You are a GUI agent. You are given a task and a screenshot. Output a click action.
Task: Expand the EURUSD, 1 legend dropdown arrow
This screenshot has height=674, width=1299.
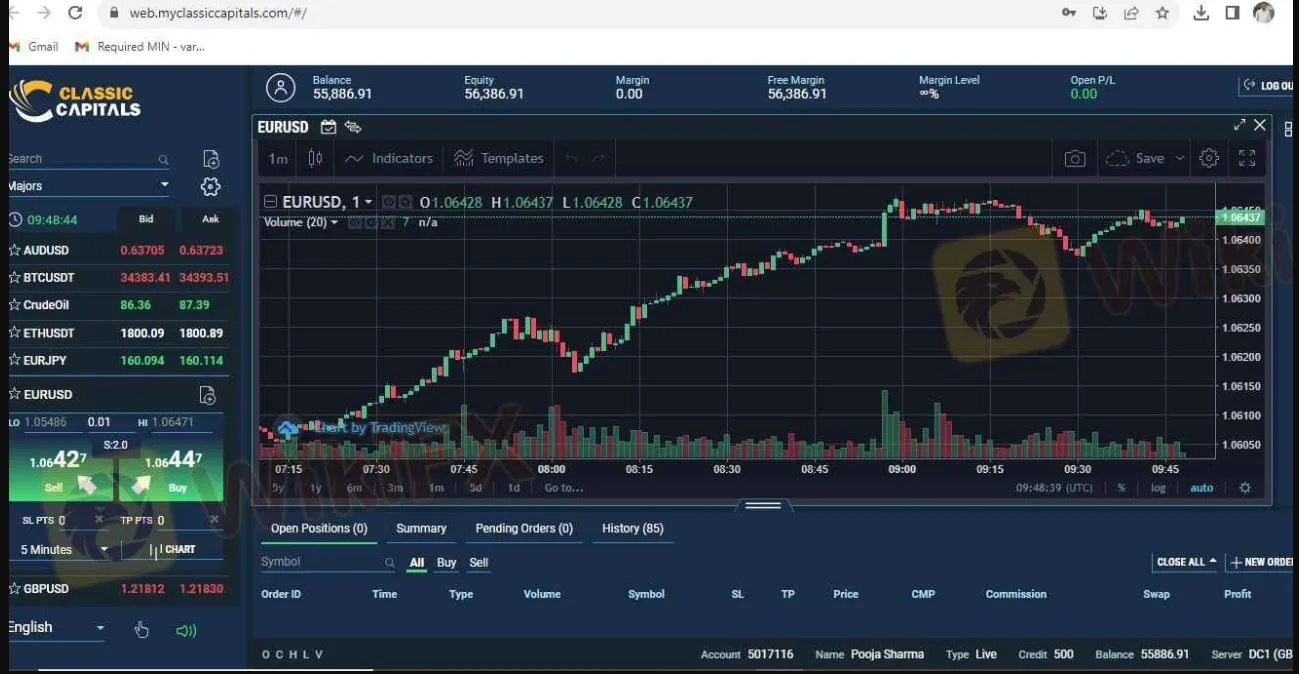[x=368, y=202]
